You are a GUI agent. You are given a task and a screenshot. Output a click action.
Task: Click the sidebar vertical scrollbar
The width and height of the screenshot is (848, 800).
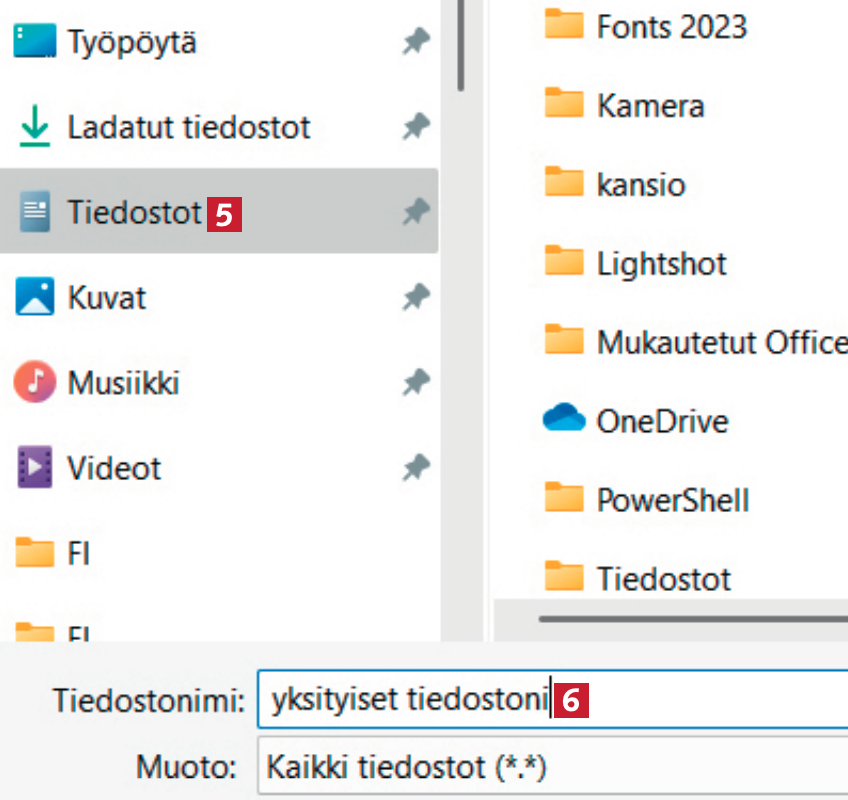click(x=460, y=45)
